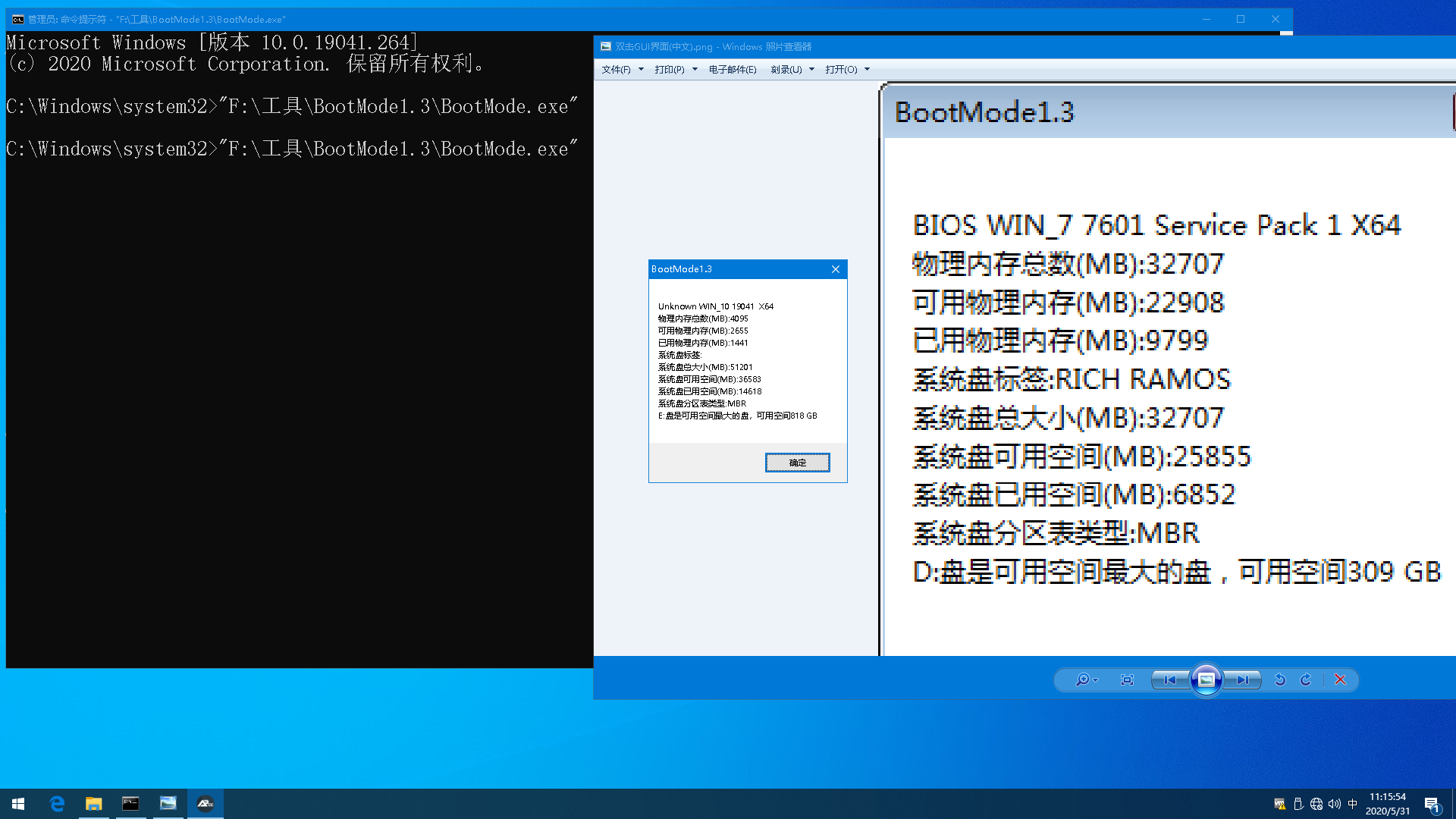Show desktop using the taskbar corner strip
Viewport: 1456px width, 819px height.
pyautogui.click(x=1453, y=804)
